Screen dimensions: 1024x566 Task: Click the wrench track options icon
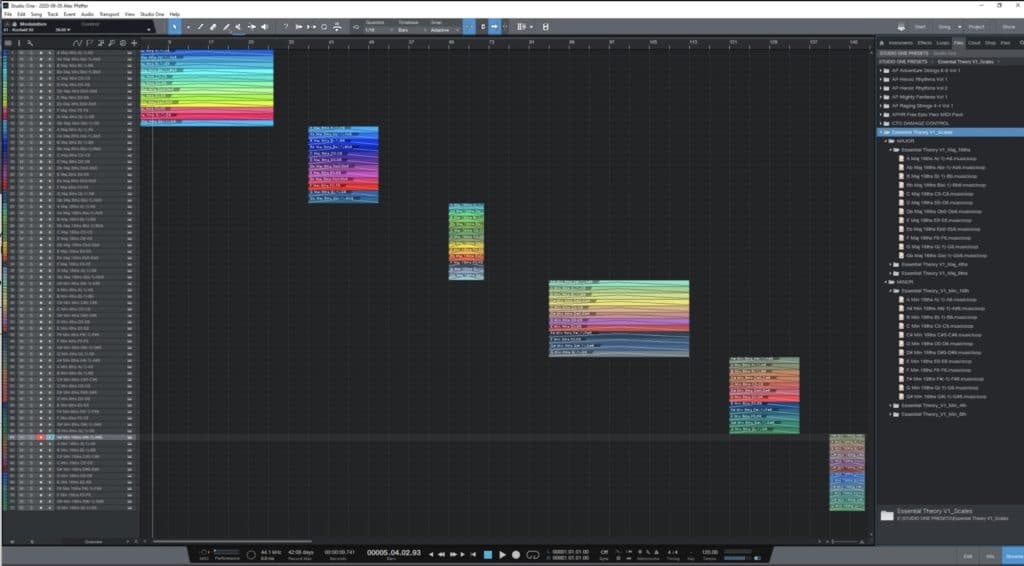(30, 43)
